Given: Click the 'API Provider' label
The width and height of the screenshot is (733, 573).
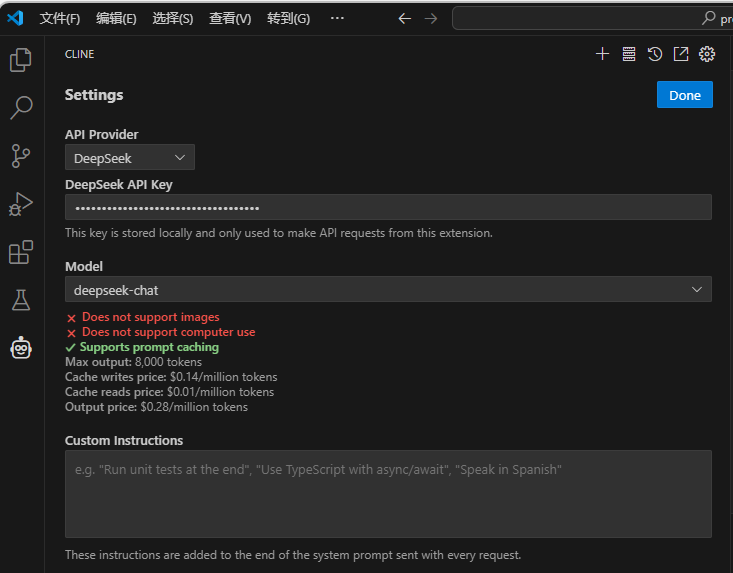Looking at the screenshot, I should point(102,135).
